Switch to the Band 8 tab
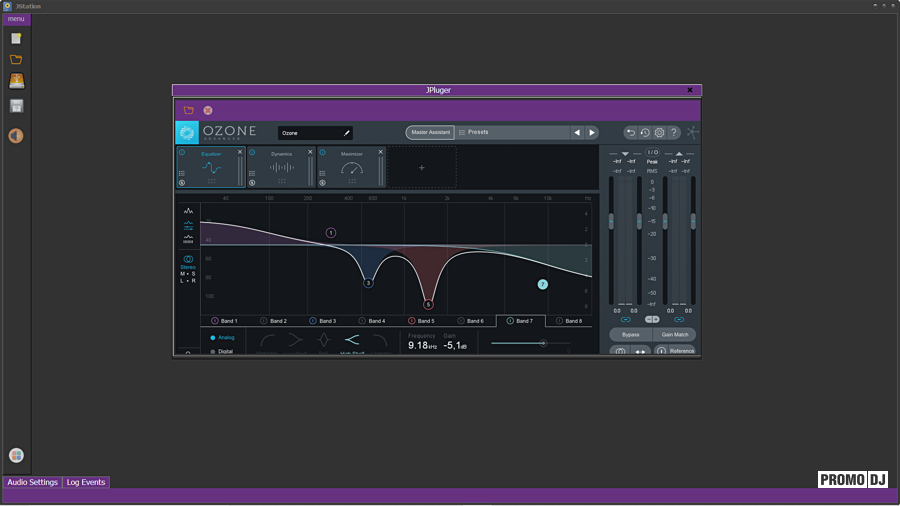 pyautogui.click(x=569, y=321)
